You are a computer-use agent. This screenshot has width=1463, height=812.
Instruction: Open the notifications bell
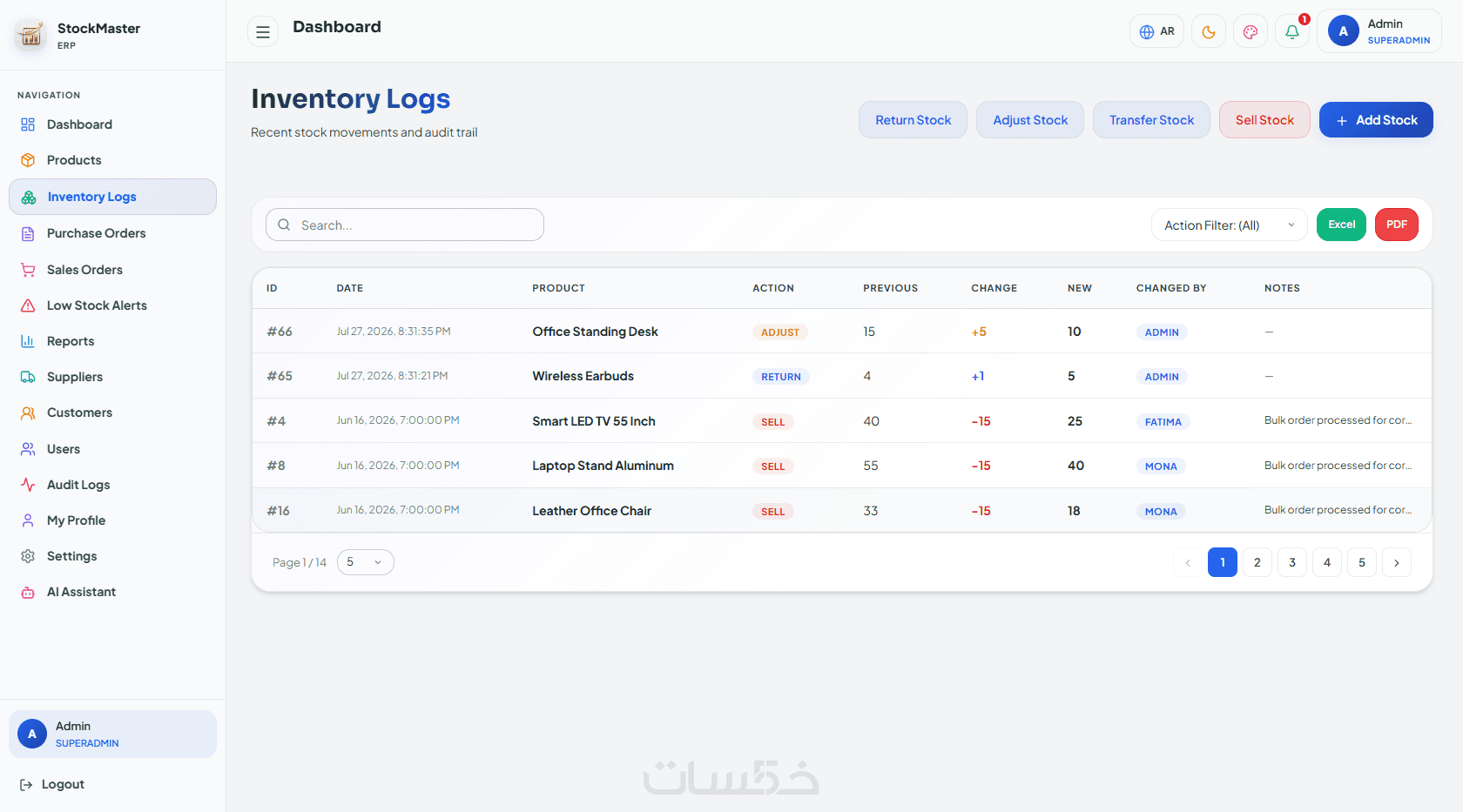pos(1292,32)
